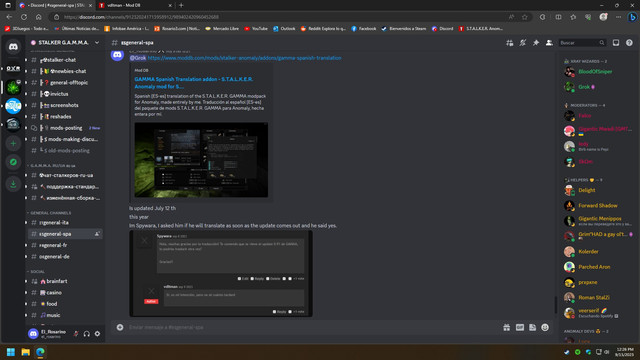640x360 pixels.
Task: Open the emoji picker icon
Action: (545, 327)
